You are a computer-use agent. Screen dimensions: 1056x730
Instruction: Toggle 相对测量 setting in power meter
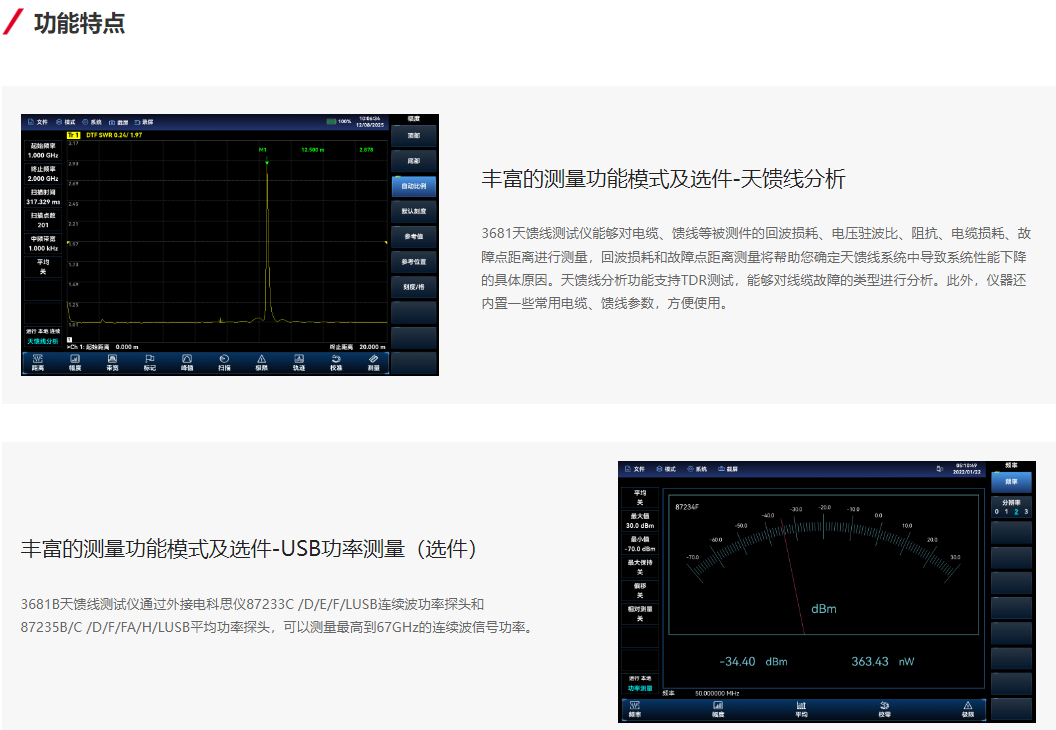pyautogui.click(x=640, y=613)
